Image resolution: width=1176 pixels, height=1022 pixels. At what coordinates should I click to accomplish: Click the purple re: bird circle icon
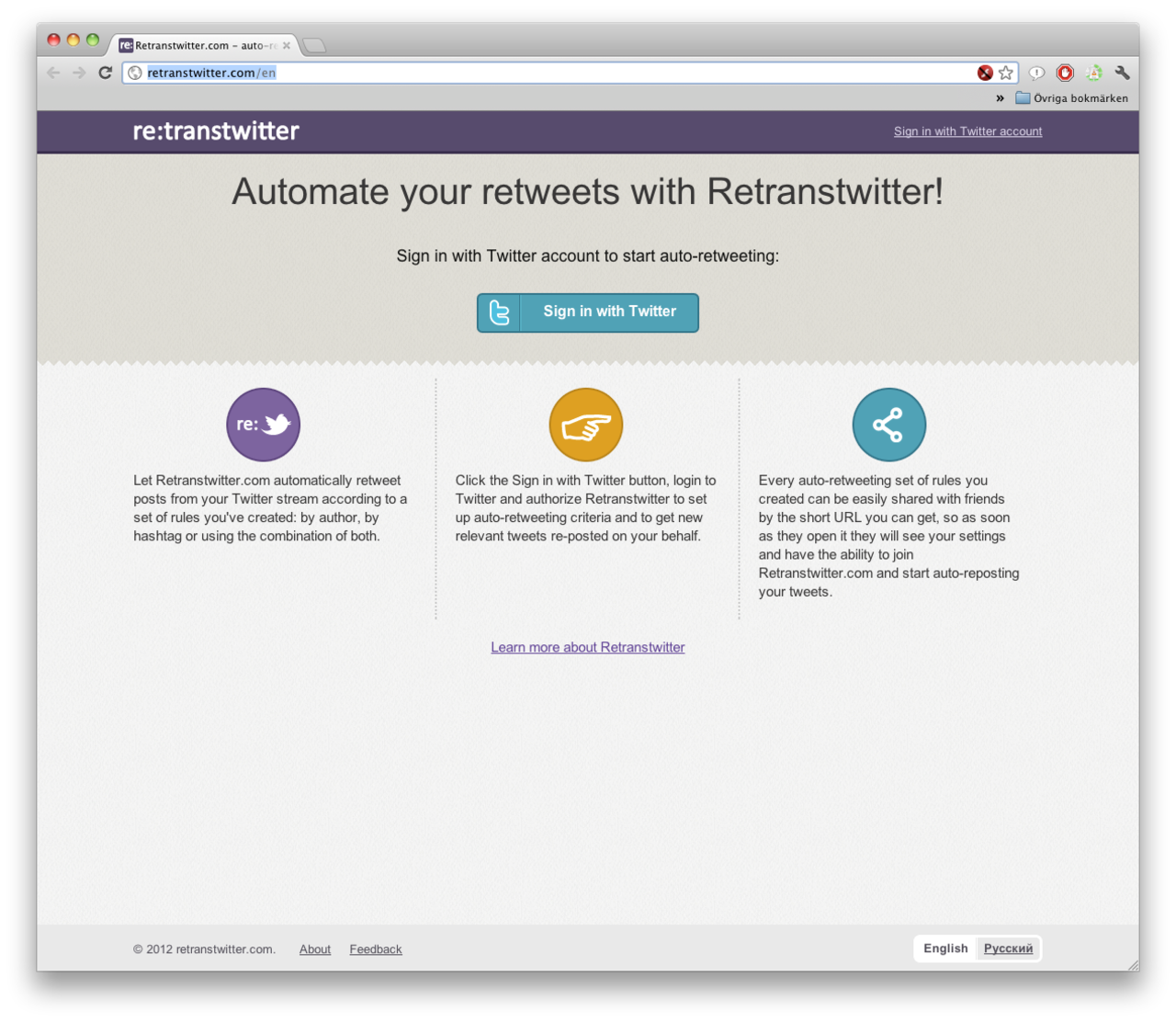point(264,425)
